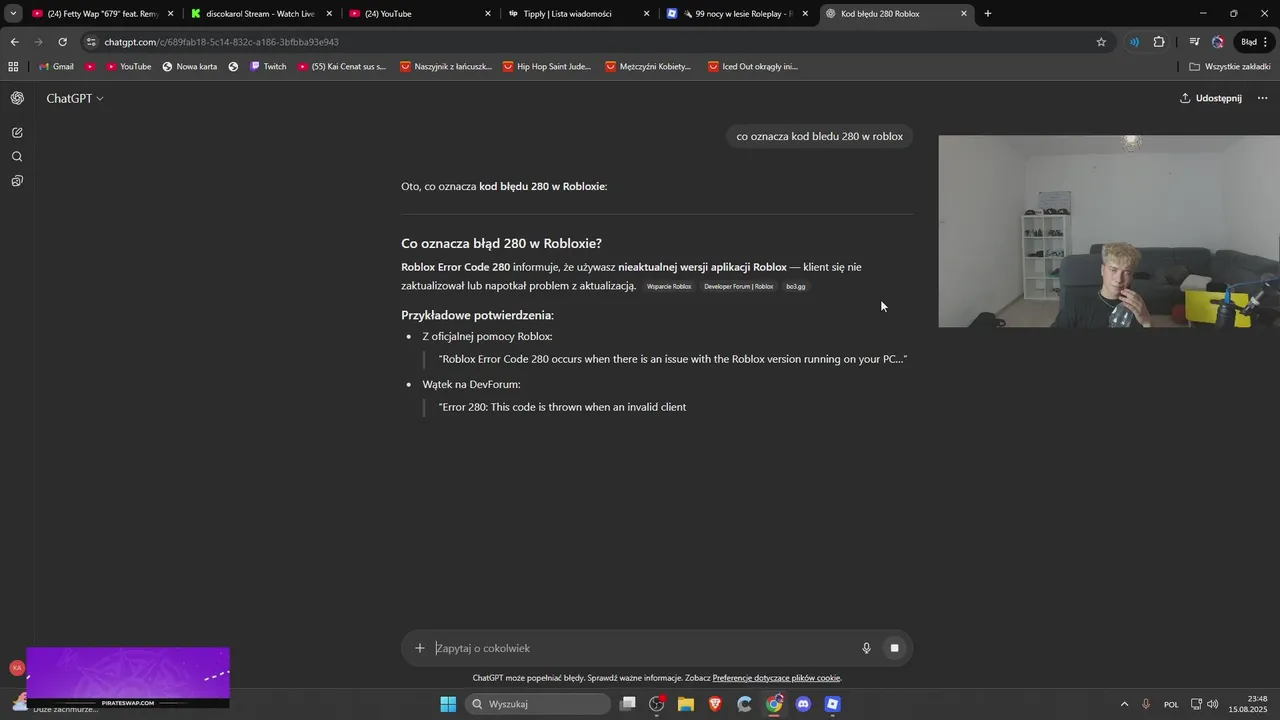The image size is (1280, 720).
Task: Click the Udostępnij share button
Action: (1210, 98)
